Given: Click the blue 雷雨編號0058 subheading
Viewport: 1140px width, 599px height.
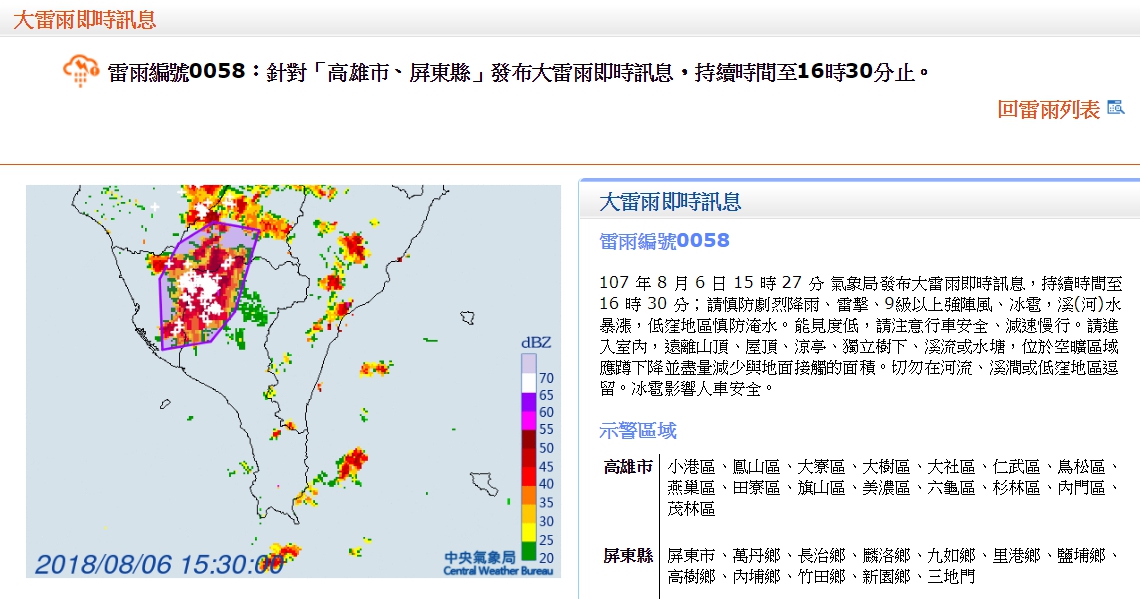Looking at the screenshot, I should [664, 241].
